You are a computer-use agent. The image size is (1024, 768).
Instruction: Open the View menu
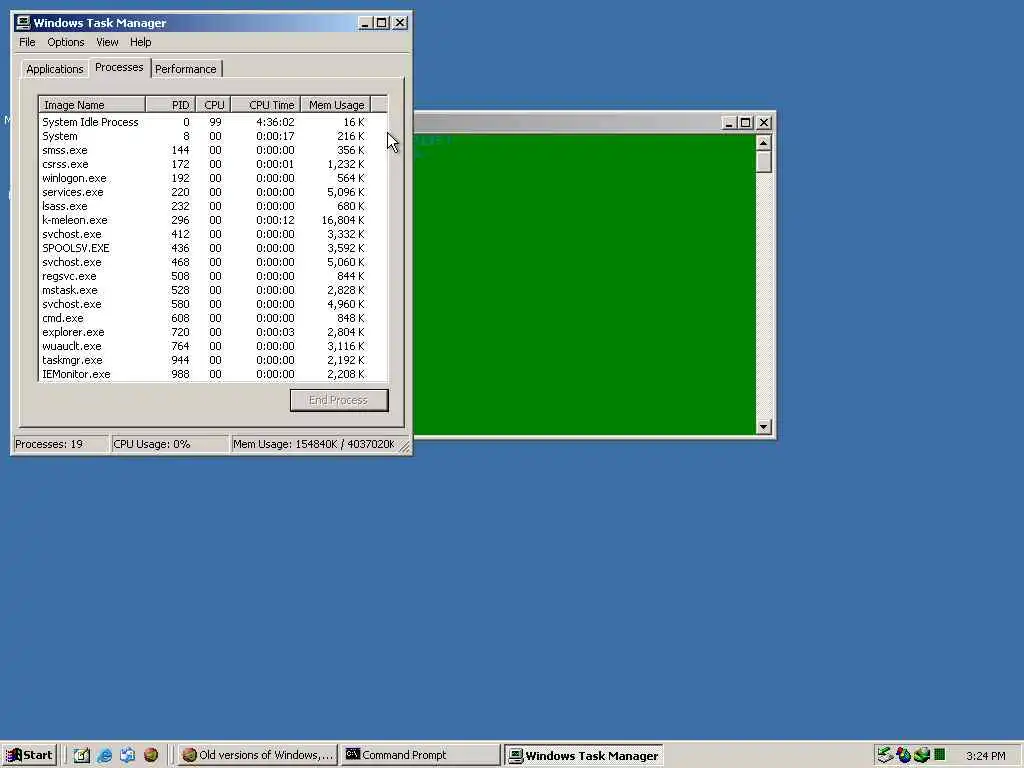point(107,42)
